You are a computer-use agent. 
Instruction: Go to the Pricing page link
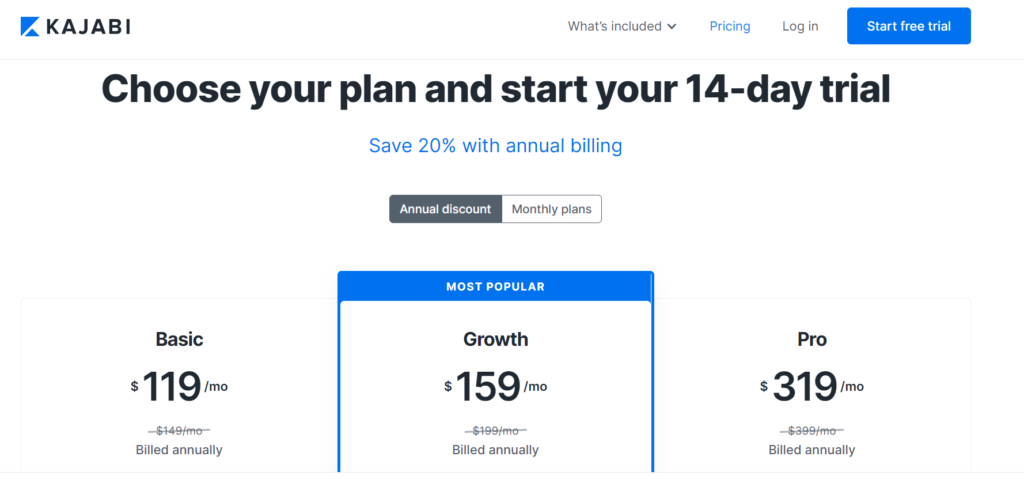point(729,26)
